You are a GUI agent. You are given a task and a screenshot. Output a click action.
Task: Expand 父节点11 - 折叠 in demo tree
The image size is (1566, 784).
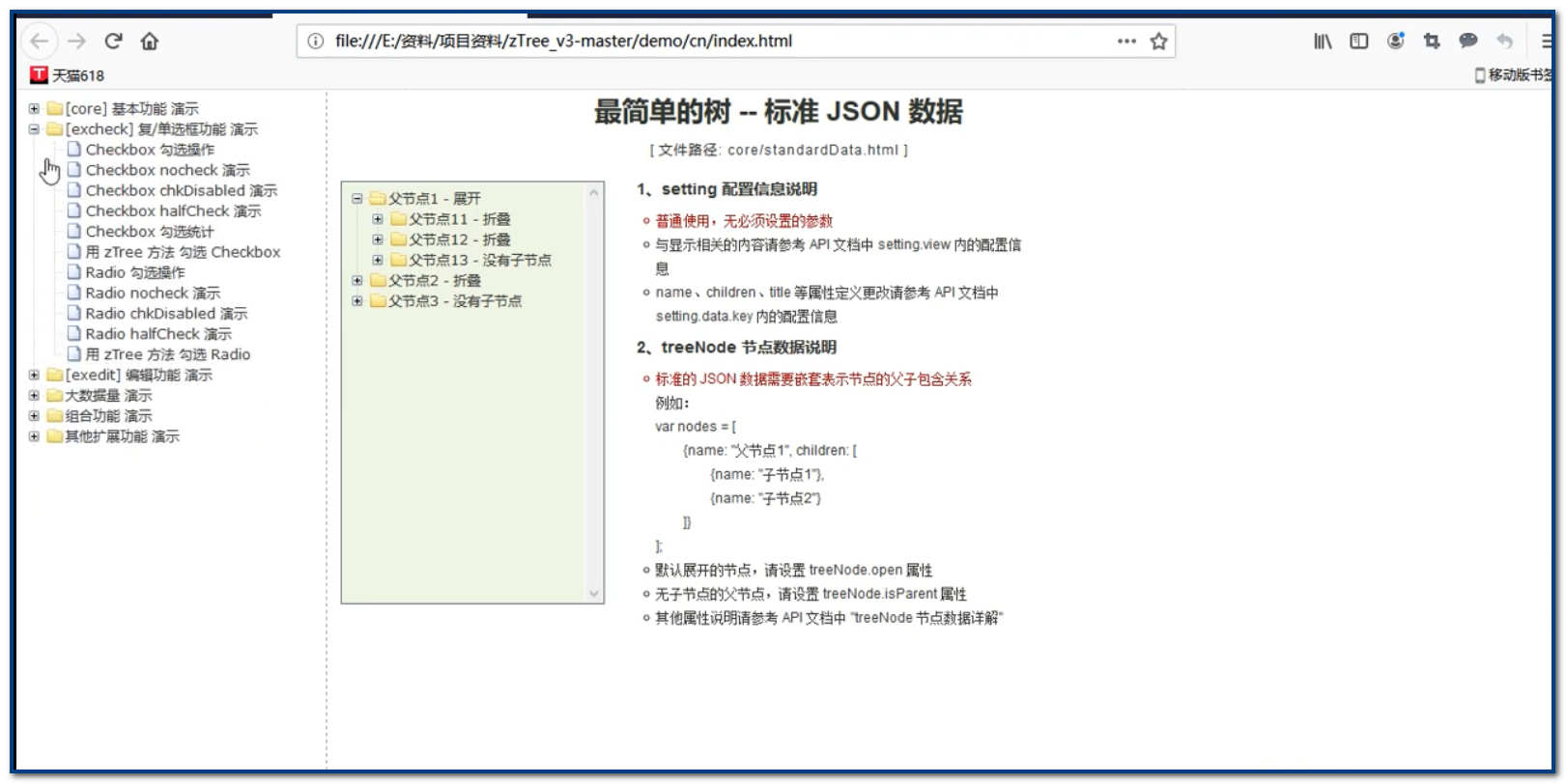tap(378, 219)
